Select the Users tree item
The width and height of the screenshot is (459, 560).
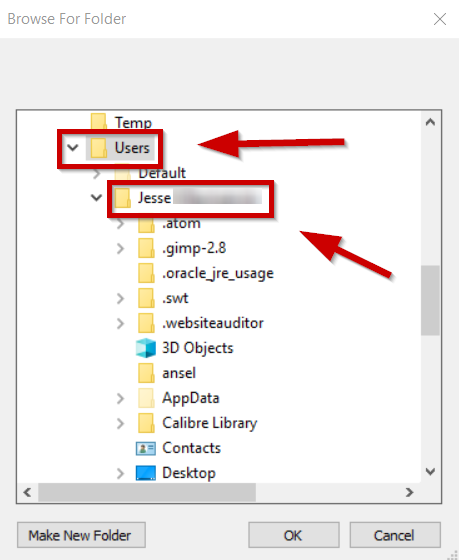click(x=120, y=148)
